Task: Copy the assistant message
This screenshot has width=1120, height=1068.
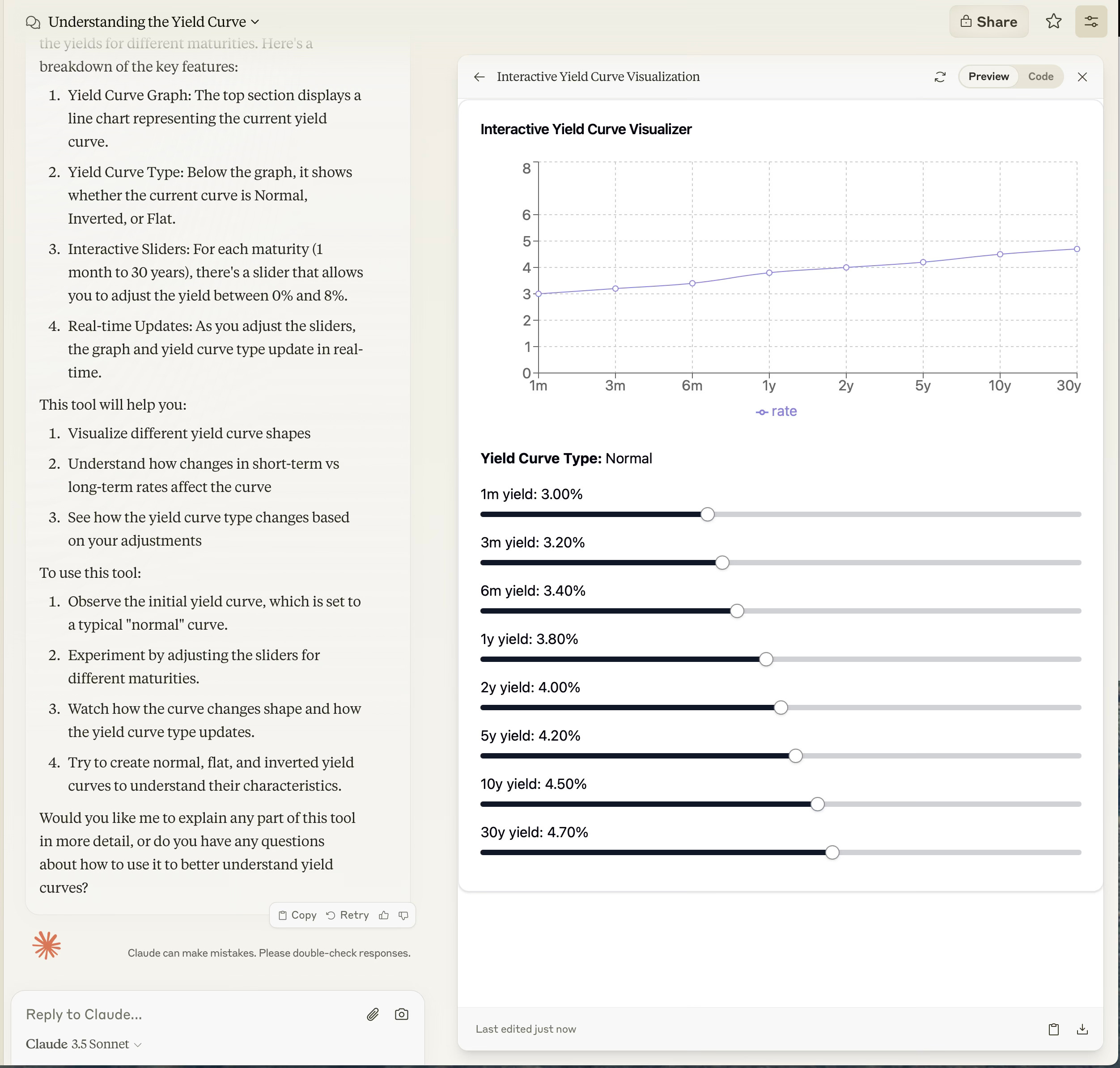Action: tap(297, 915)
